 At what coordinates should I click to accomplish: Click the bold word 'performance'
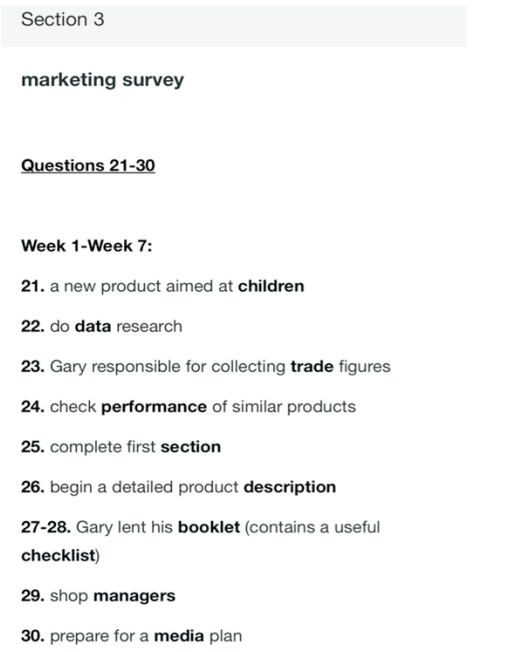154,407
